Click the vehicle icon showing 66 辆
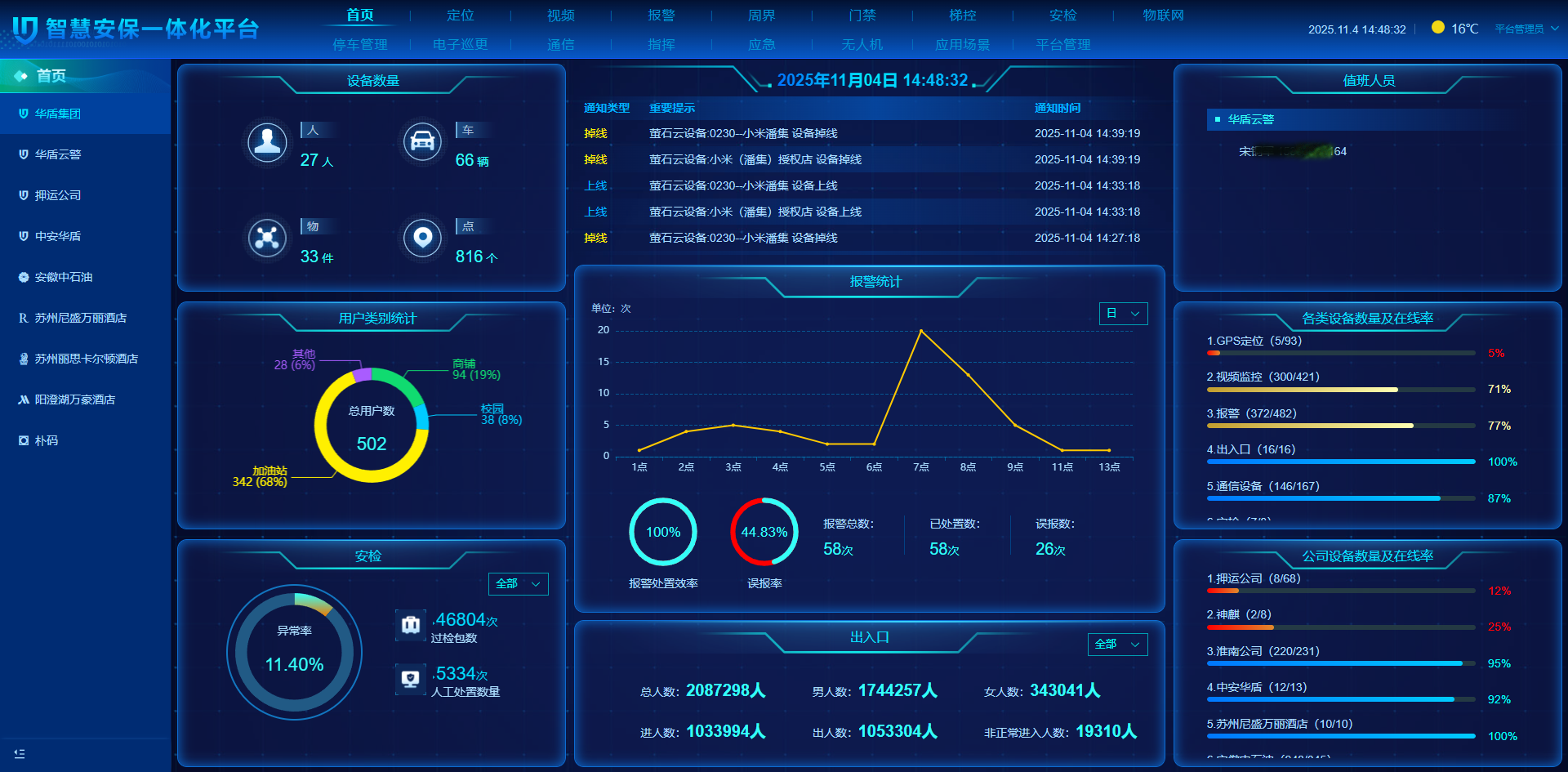Image resolution: width=1568 pixels, height=772 pixels. (422, 142)
